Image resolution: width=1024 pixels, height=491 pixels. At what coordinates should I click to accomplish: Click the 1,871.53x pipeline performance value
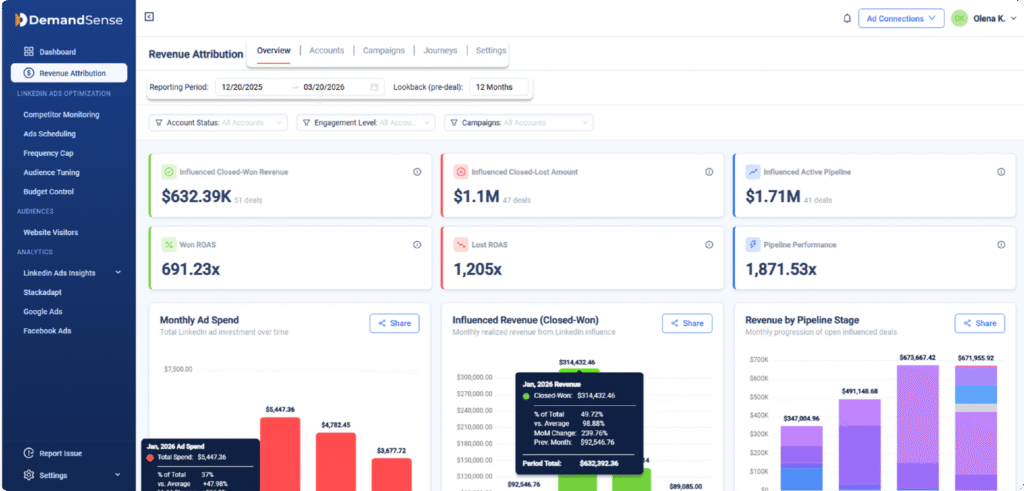[781, 269]
